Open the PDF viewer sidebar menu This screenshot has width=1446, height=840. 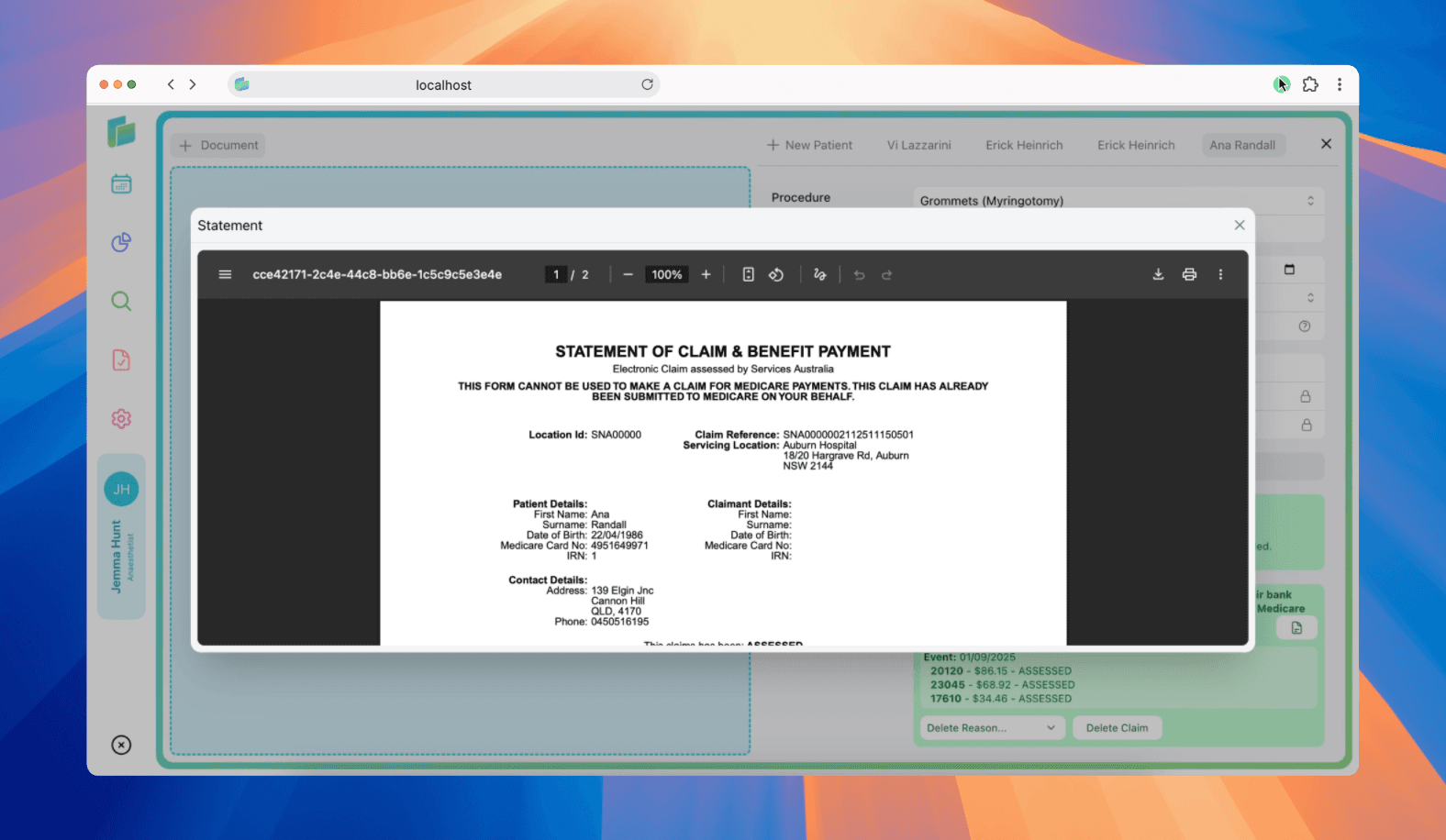click(225, 274)
